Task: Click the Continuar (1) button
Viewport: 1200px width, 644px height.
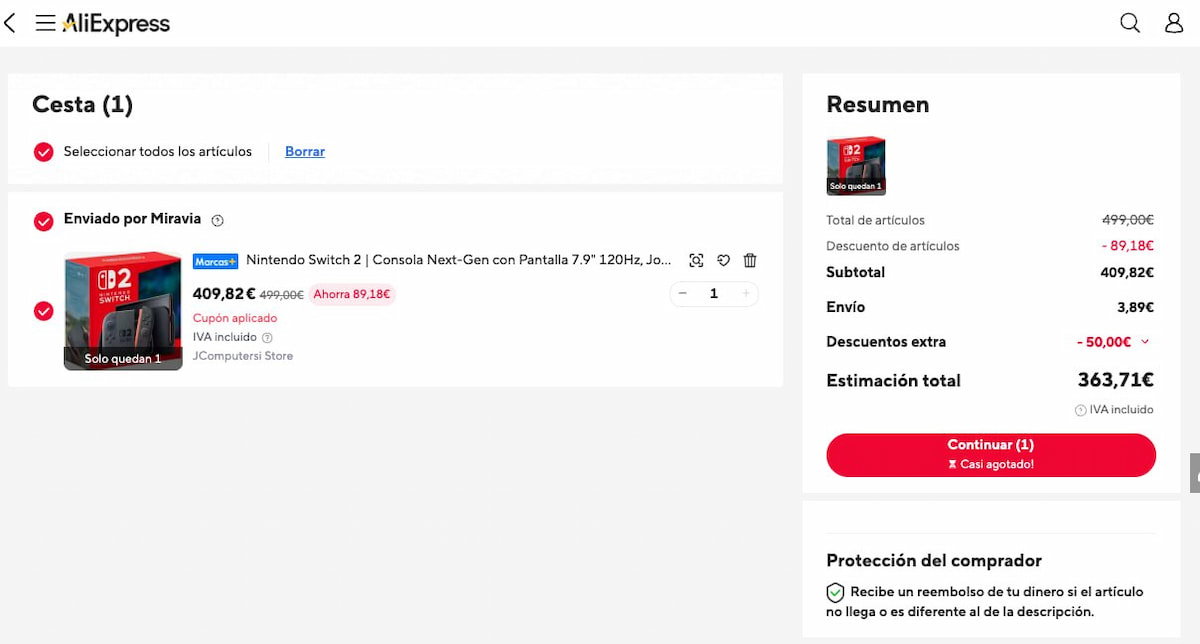Action: tap(991, 455)
